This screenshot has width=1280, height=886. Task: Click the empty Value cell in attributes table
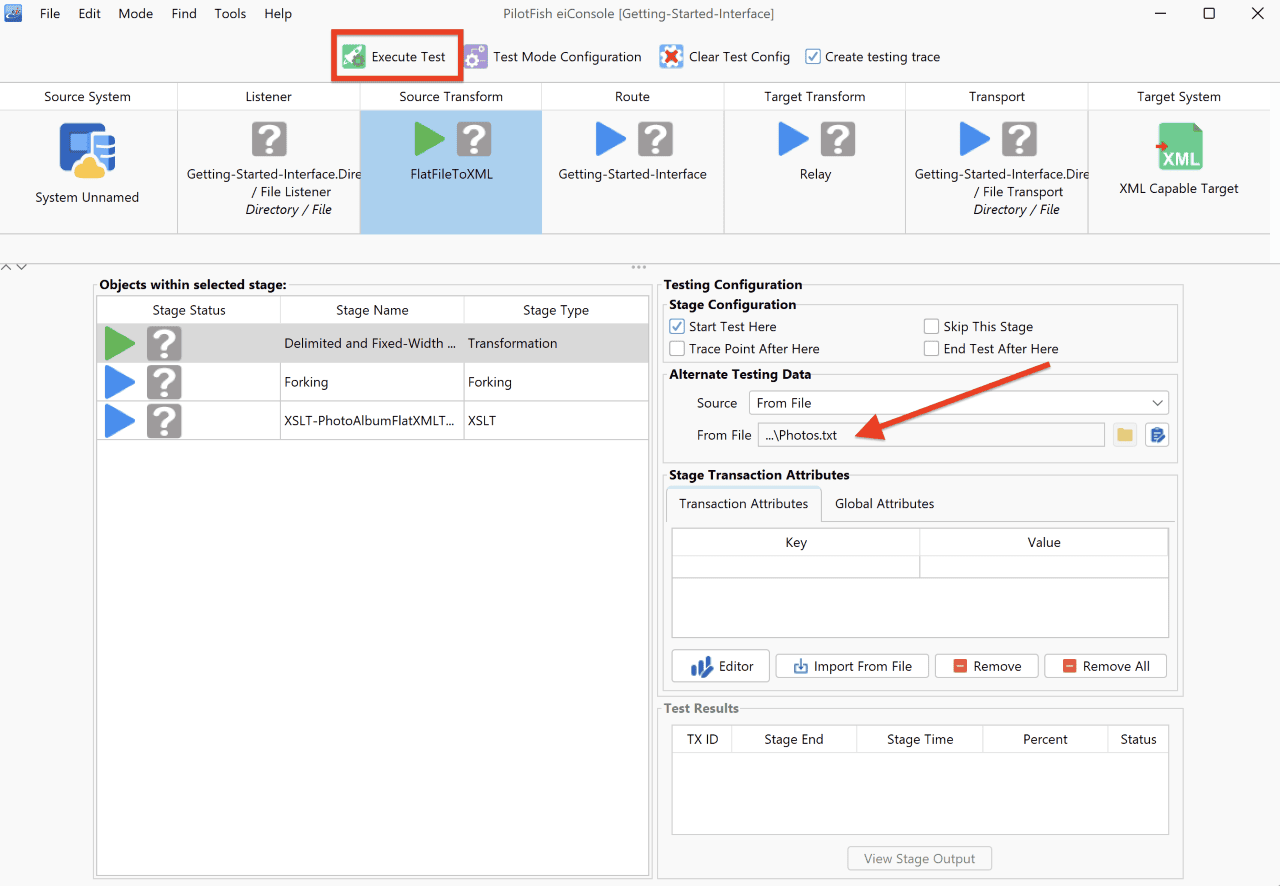click(x=1044, y=566)
